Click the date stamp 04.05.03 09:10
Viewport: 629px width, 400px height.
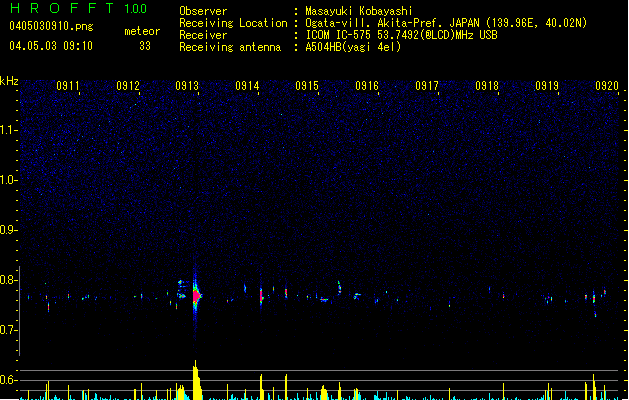tap(51, 46)
